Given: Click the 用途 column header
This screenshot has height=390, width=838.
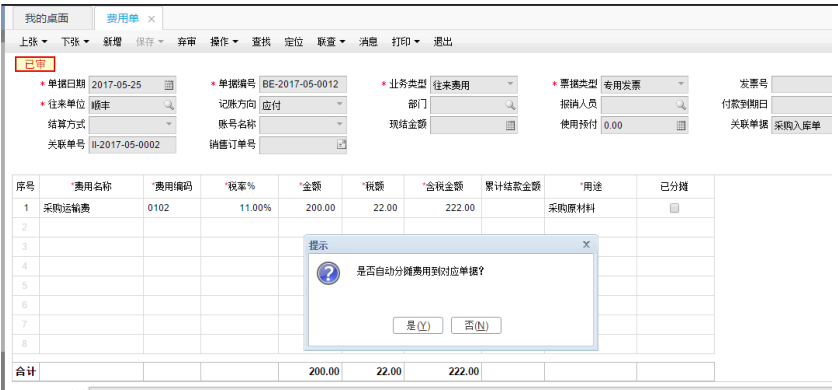Looking at the screenshot, I should click(591, 186).
